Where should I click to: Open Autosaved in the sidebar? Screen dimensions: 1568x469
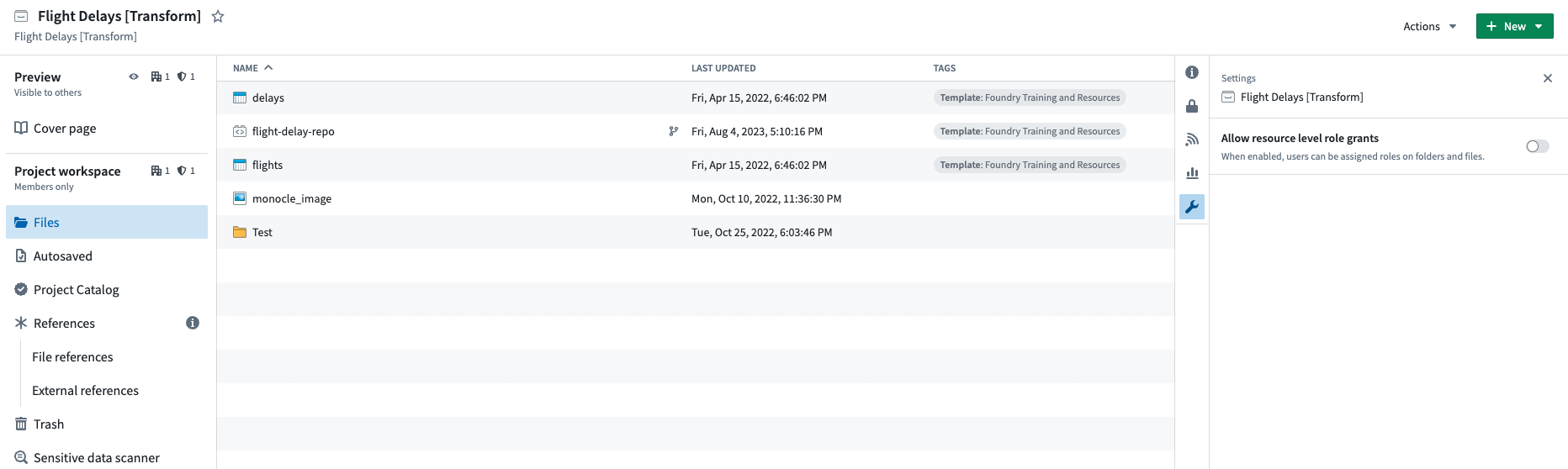pyautogui.click(x=107, y=256)
